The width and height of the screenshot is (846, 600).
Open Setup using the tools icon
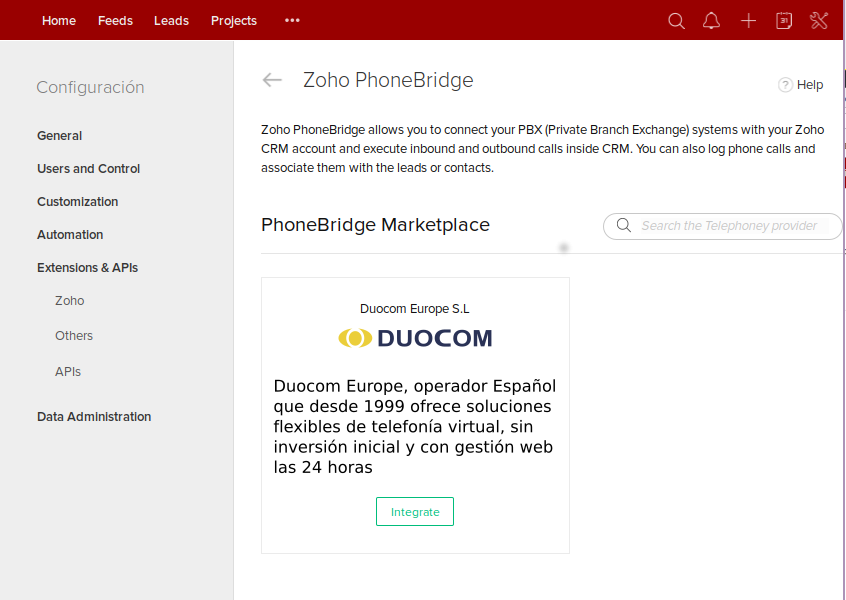pyautogui.click(x=819, y=20)
